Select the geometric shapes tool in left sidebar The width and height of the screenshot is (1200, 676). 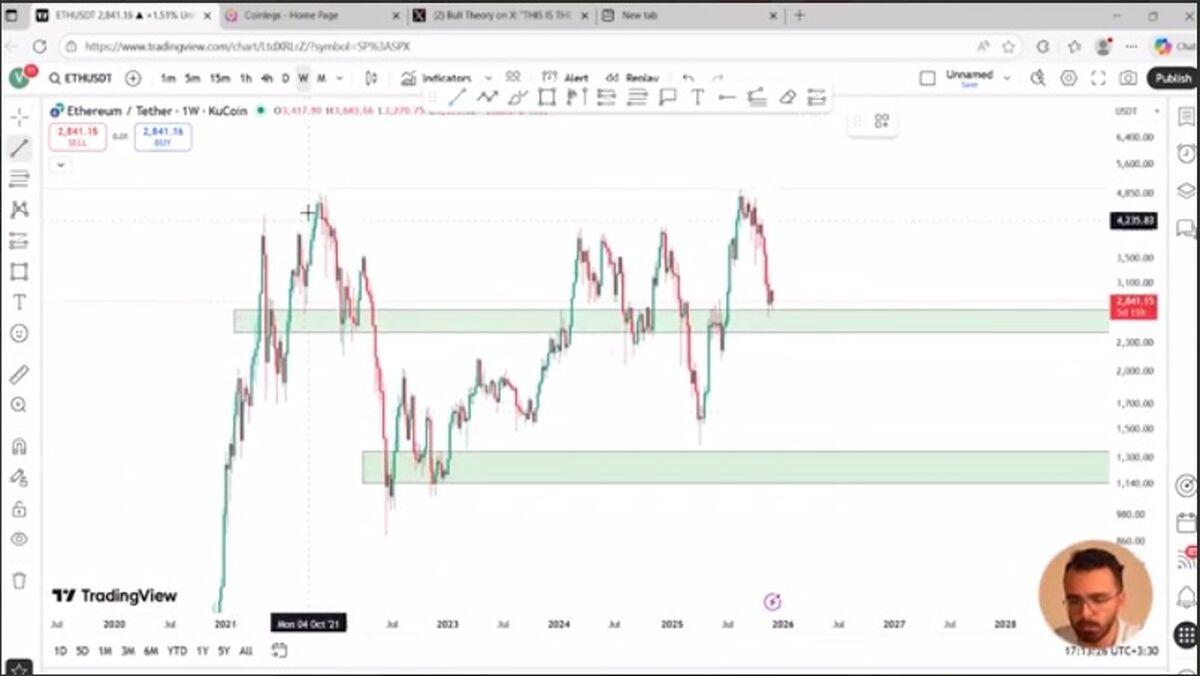(19, 272)
